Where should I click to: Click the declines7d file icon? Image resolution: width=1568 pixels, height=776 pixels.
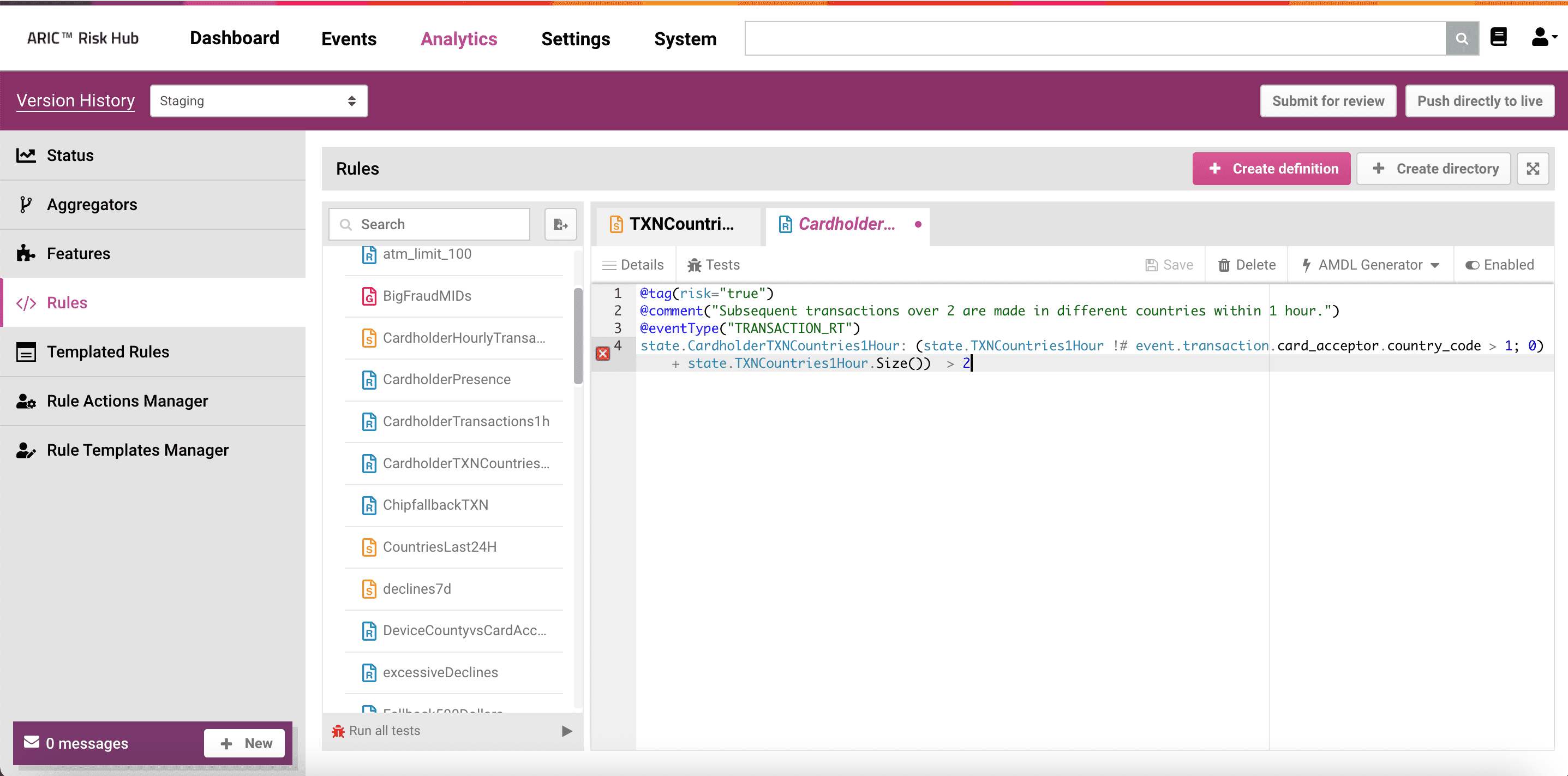(369, 589)
